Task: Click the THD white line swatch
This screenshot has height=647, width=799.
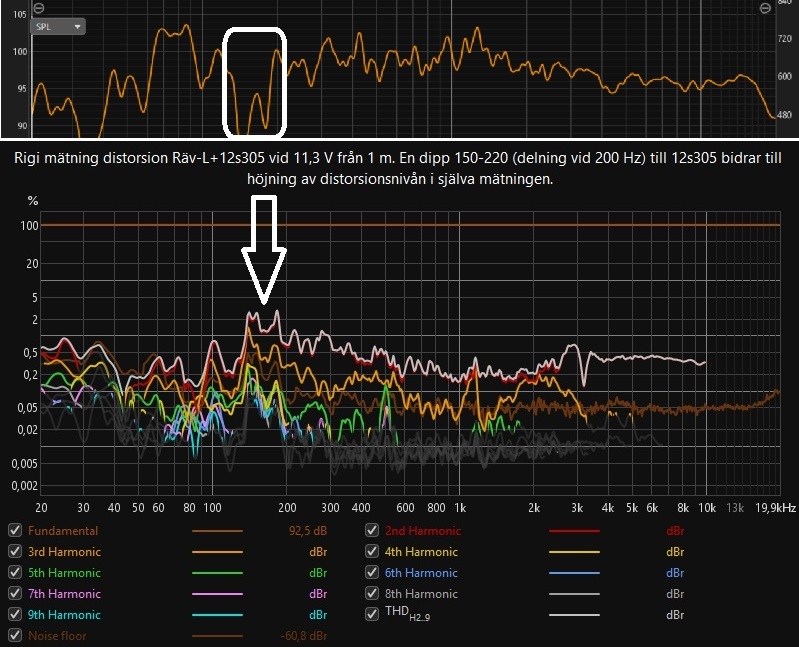Action: pyautogui.click(x=574, y=615)
